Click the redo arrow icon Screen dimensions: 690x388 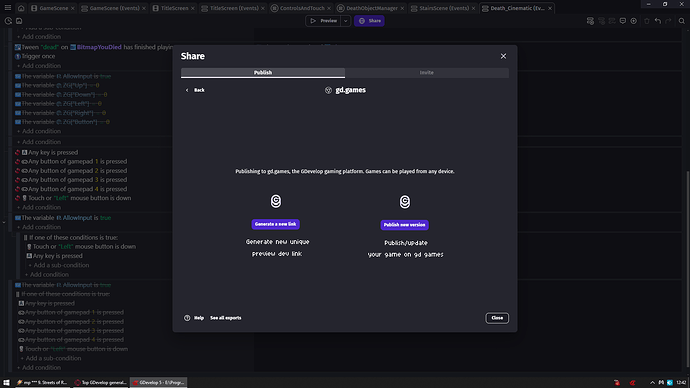click(668, 21)
